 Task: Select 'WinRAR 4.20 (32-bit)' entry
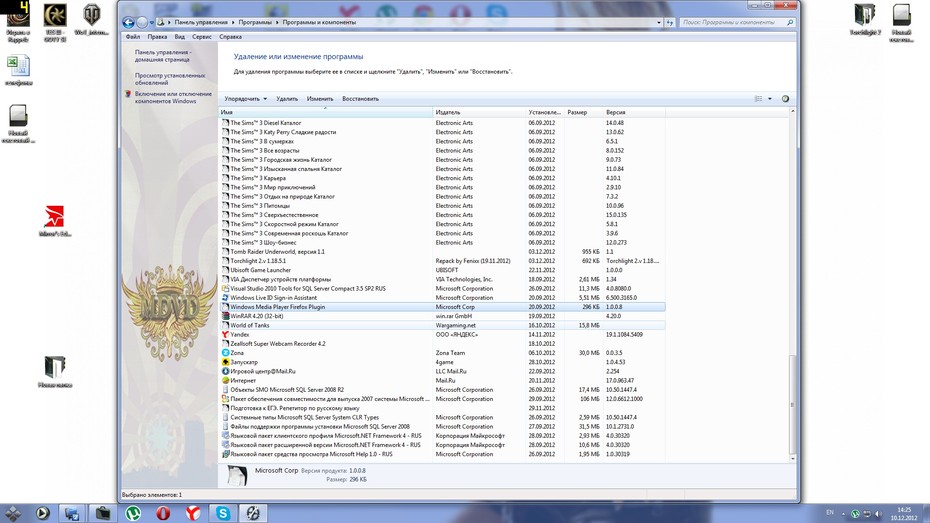tap(442, 316)
